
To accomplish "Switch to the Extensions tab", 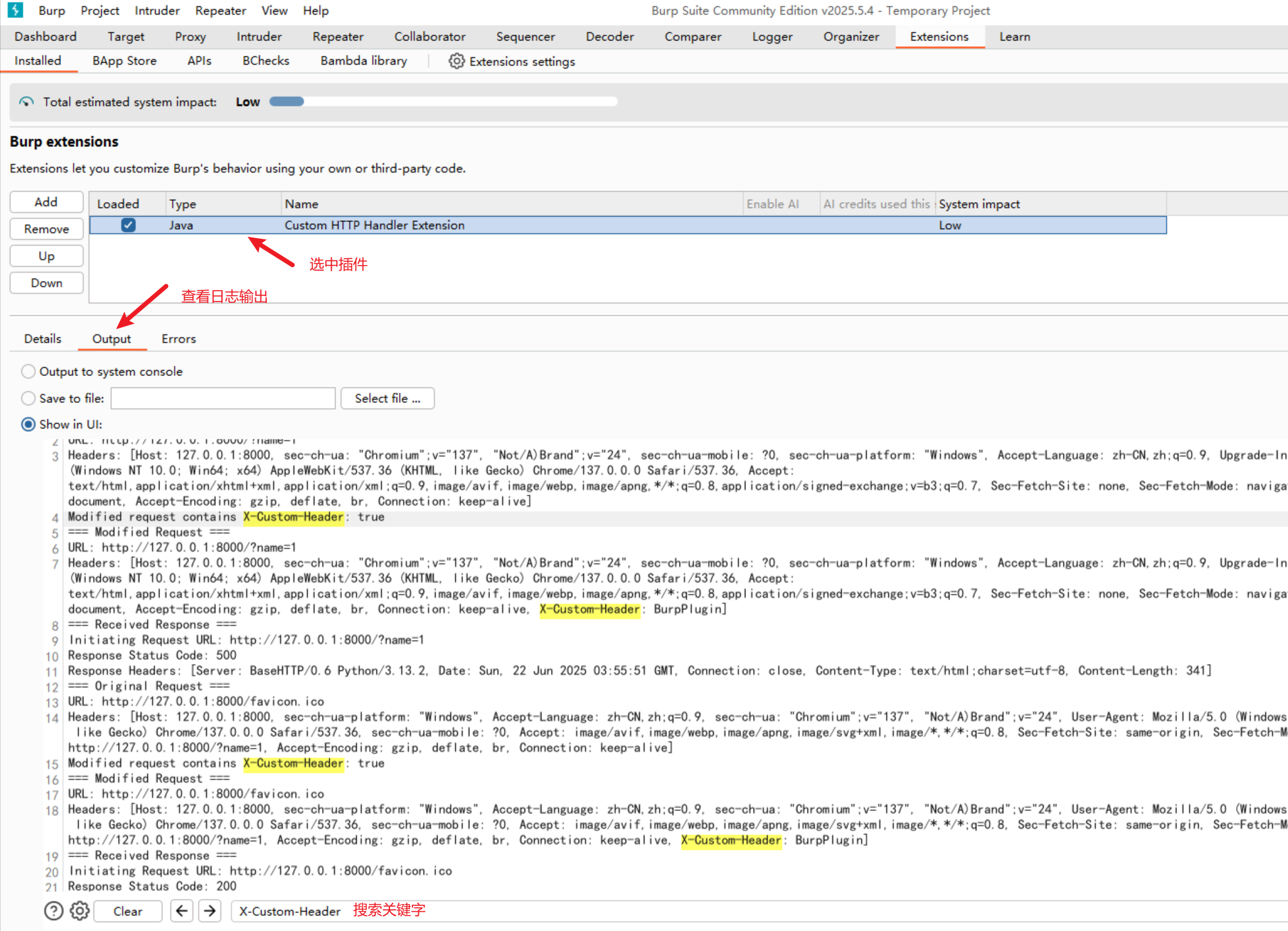I will click(x=939, y=37).
